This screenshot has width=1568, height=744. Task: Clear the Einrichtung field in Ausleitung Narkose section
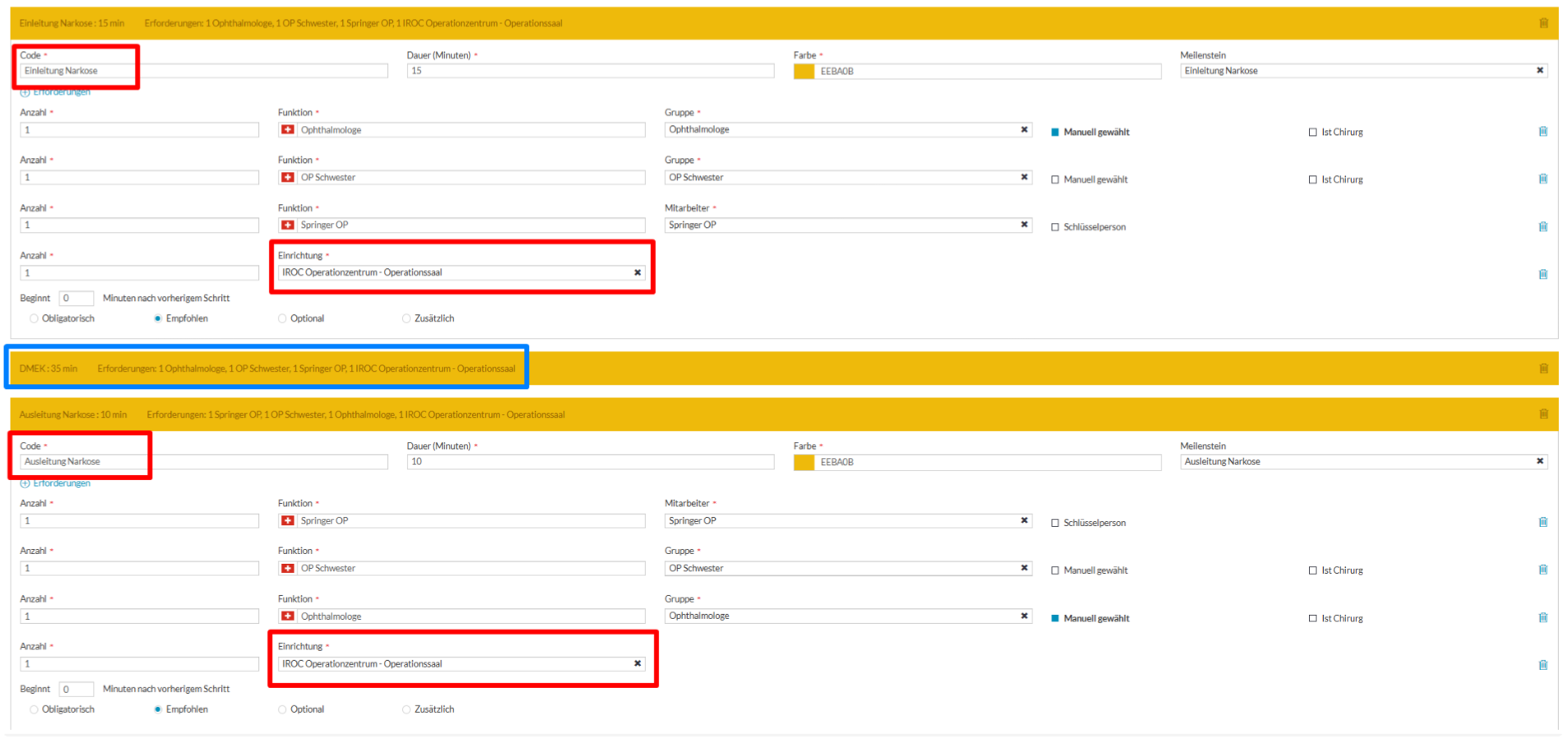(637, 663)
